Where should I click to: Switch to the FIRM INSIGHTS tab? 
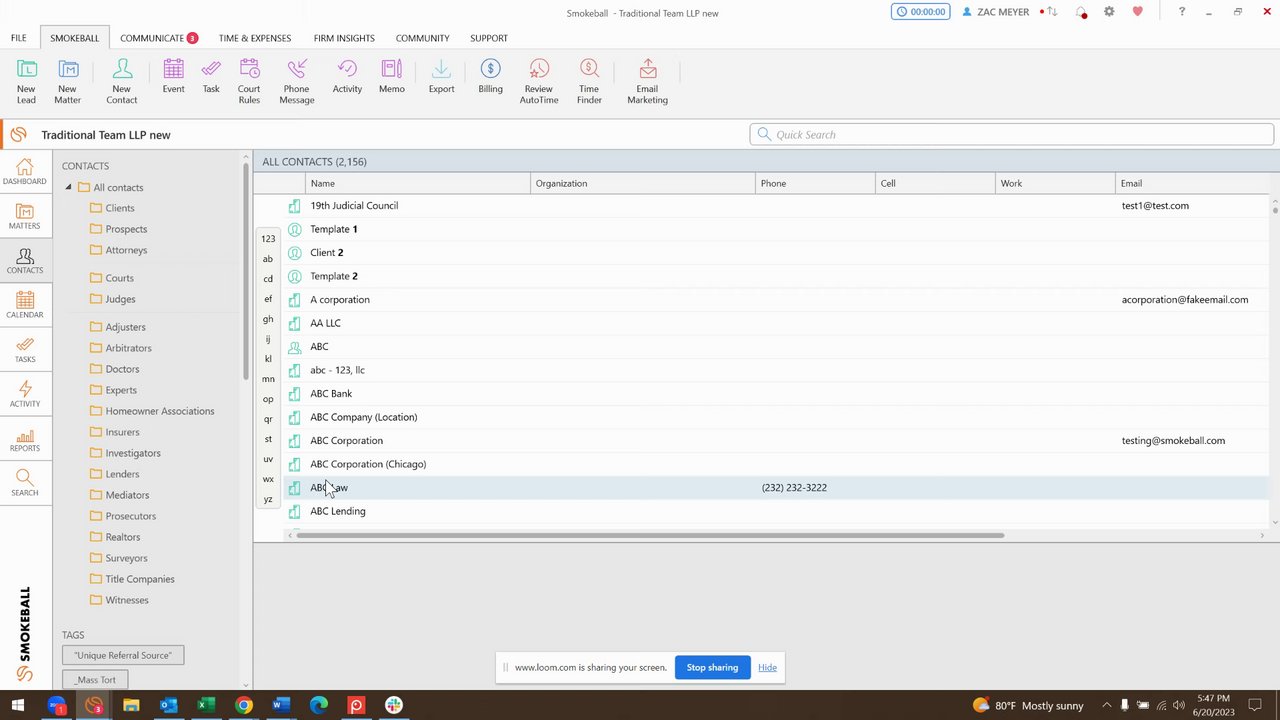344,38
